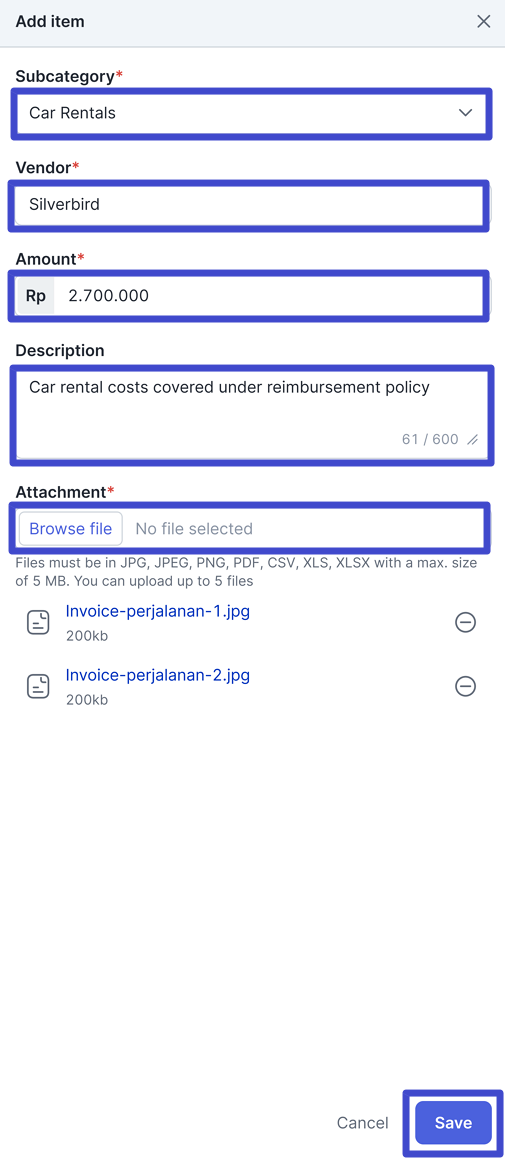The image size is (505, 1164).
Task: Open the Invoice-perjalanan-1.jpg attachment link
Action: pos(157,612)
